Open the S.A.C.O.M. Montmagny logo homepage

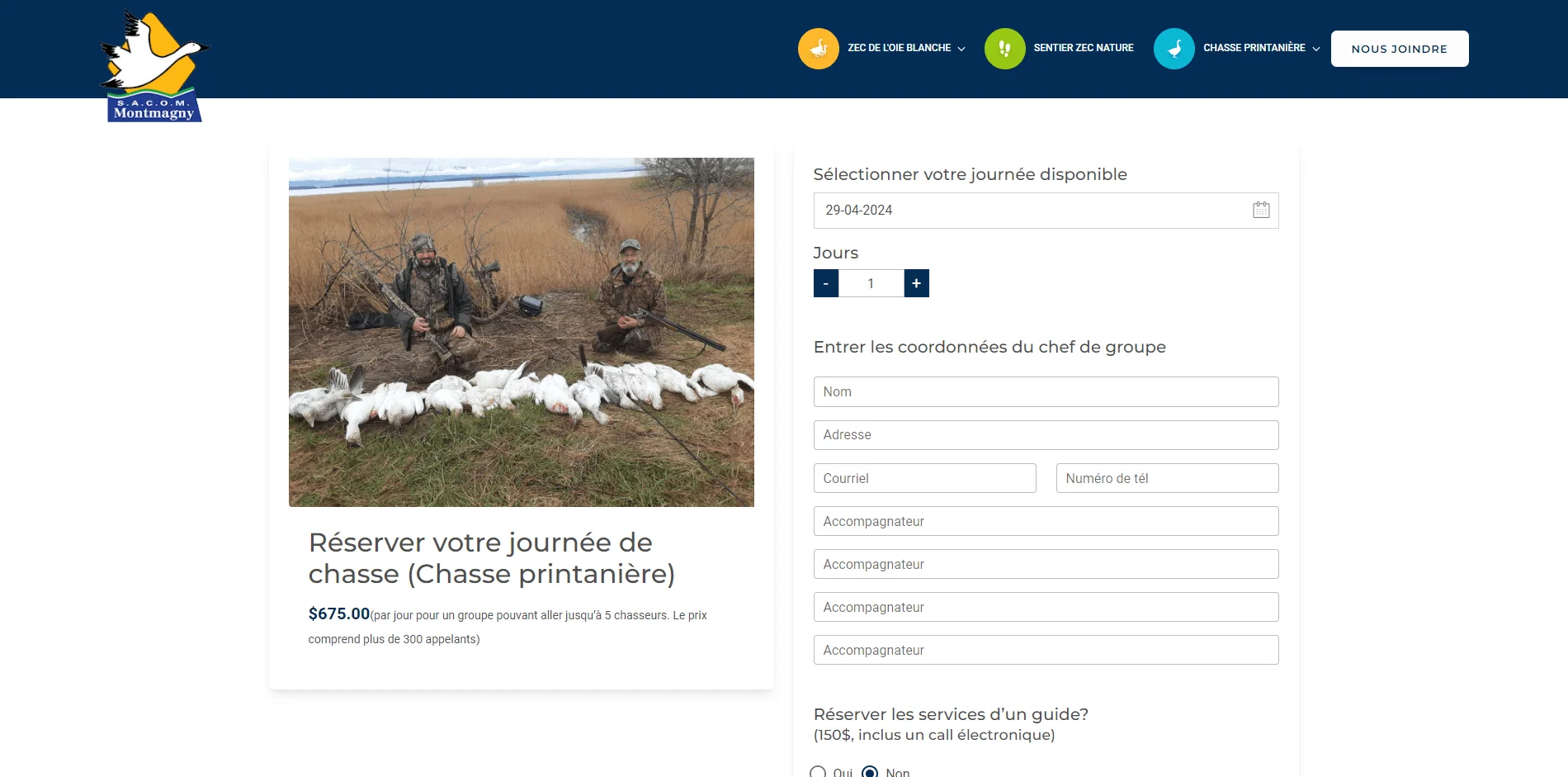154,66
